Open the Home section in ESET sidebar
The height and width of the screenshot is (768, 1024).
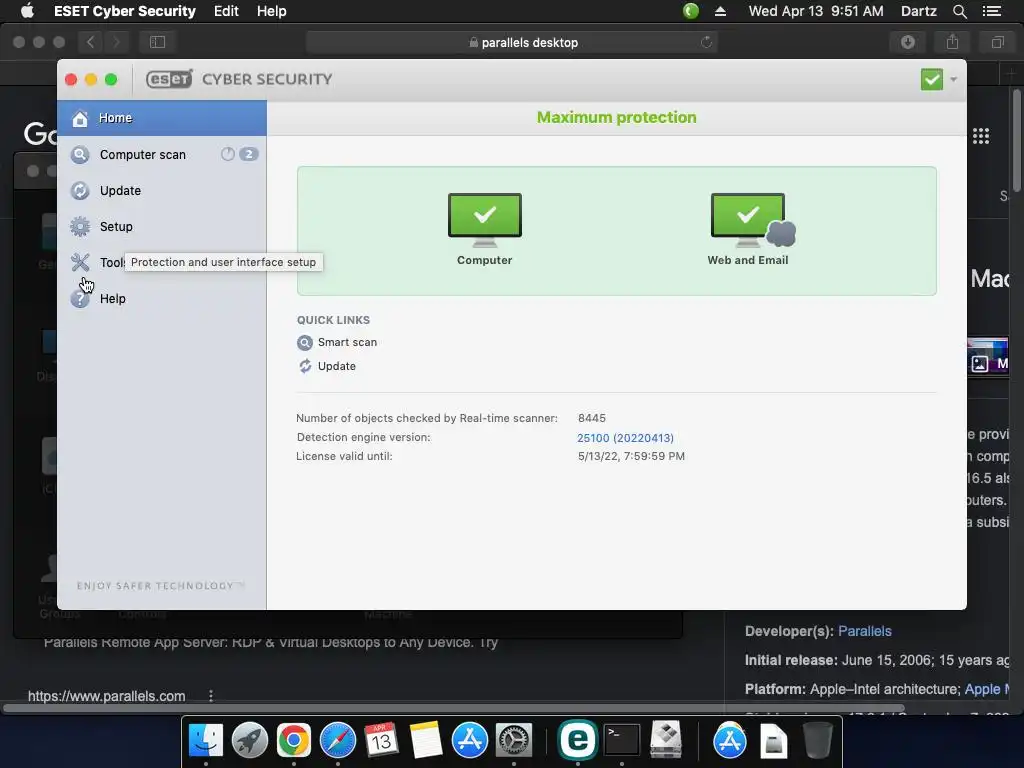(161, 118)
